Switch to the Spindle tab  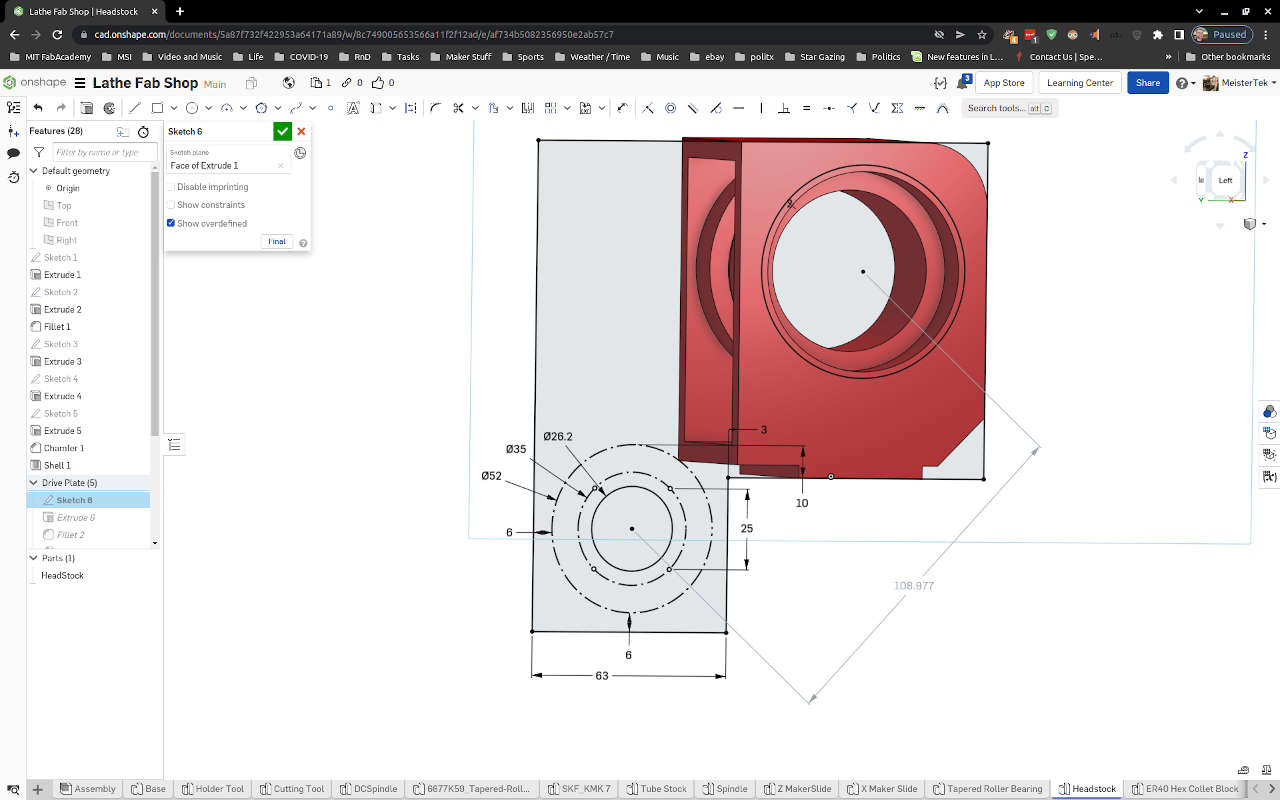click(724, 789)
